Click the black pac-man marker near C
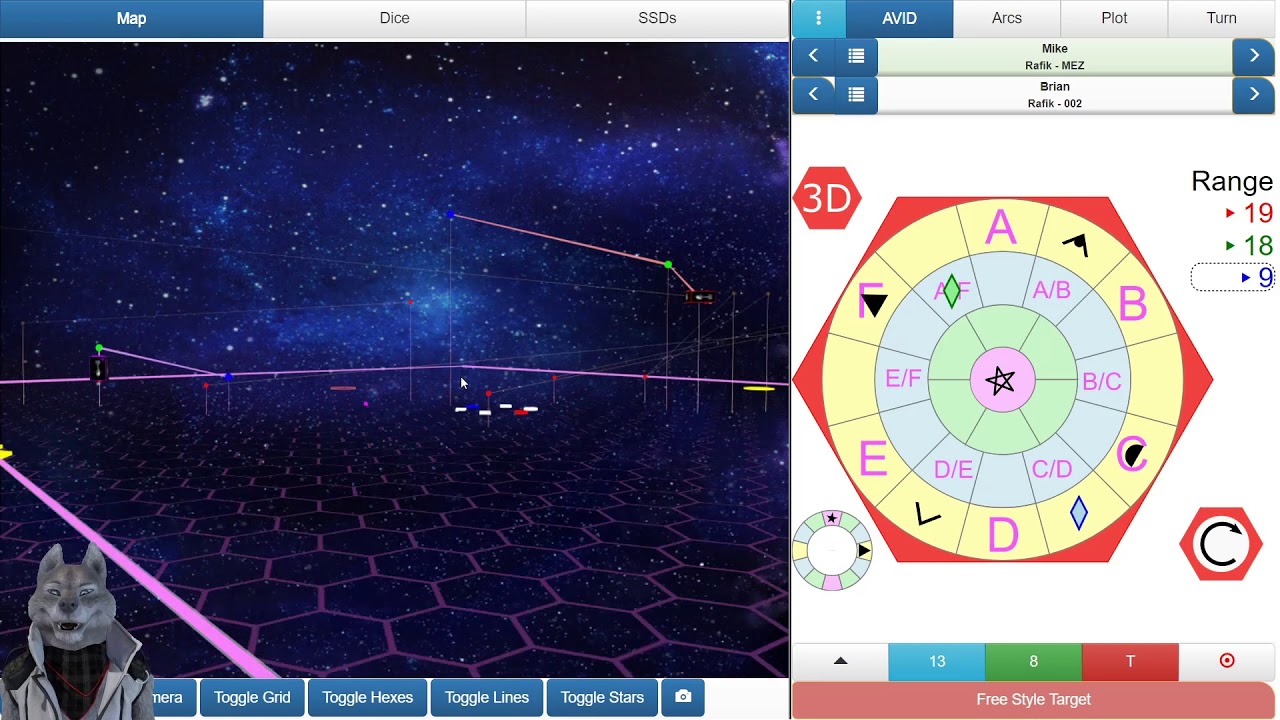This screenshot has height=720, width=1280. (1135, 457)
